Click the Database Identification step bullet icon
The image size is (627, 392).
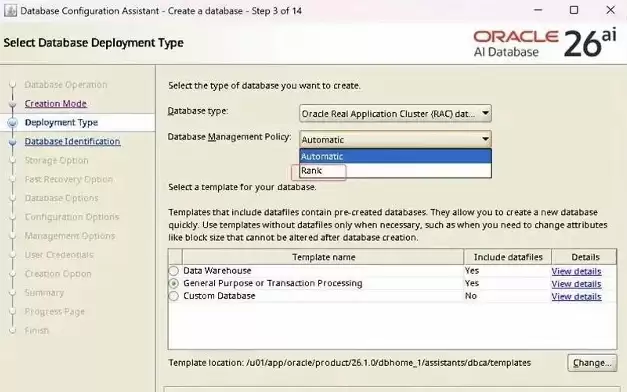click(x=12, y=142)
